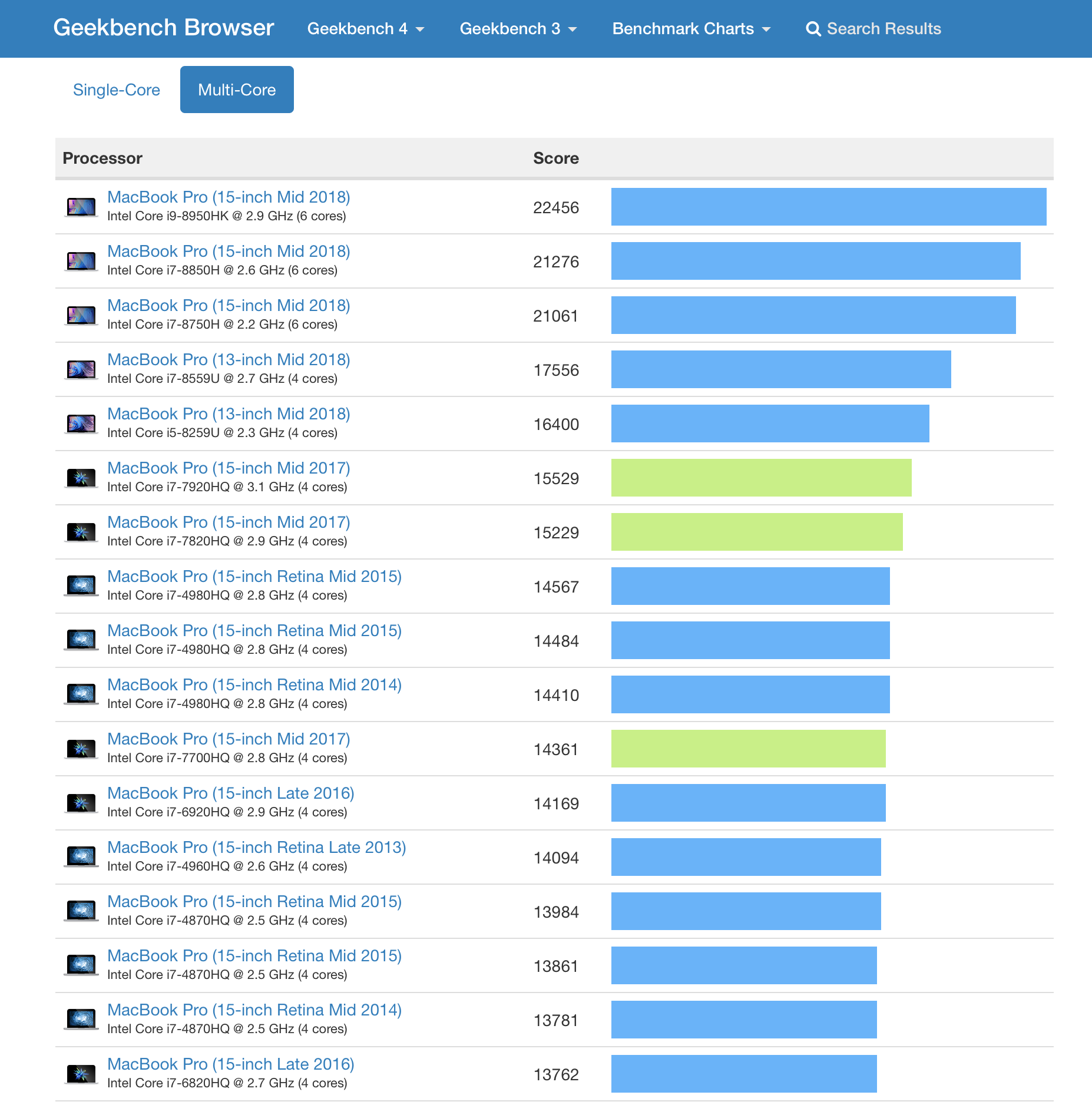1092x1105 pixels.
Task: Click the Search Results magnifier icon
Action: pos(813,29)
